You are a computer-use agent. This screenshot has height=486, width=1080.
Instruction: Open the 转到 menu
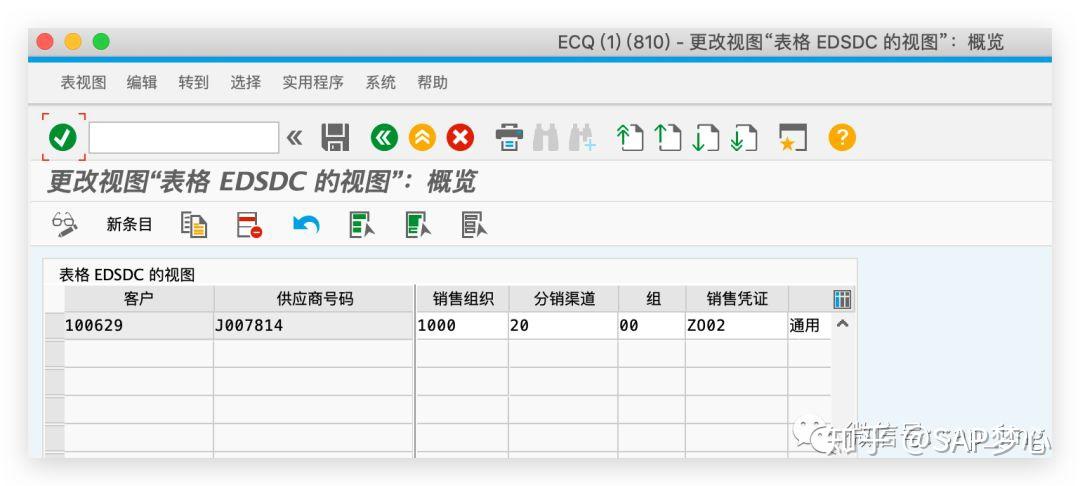[x=194, y=83]
